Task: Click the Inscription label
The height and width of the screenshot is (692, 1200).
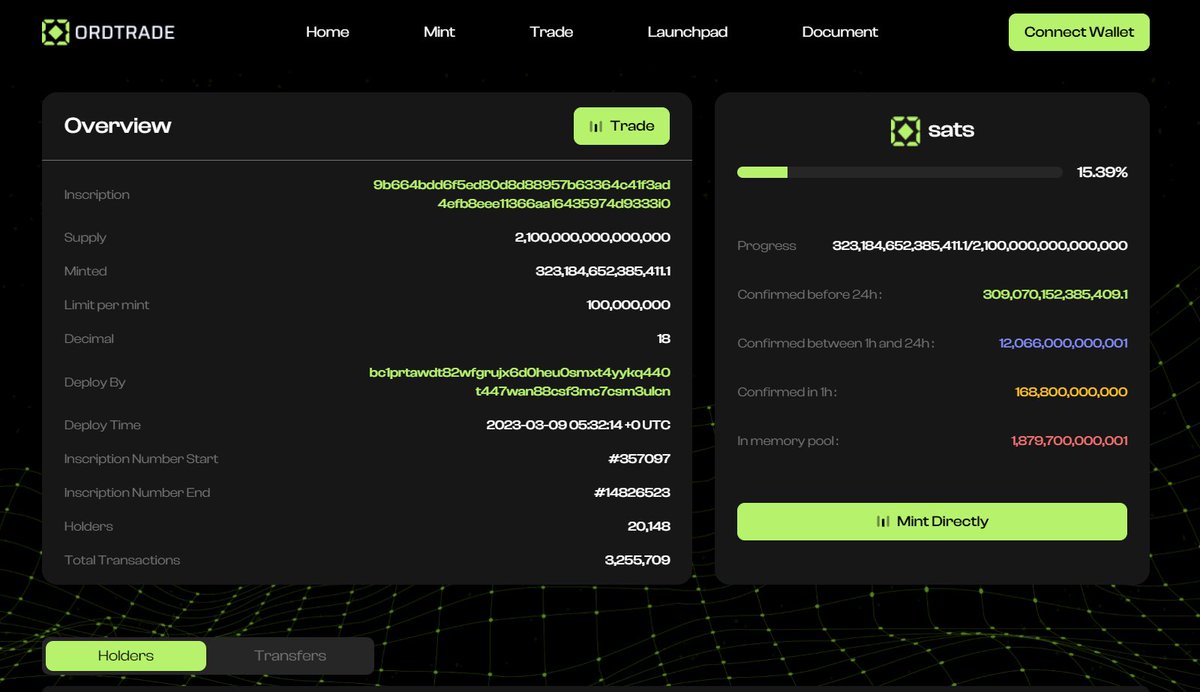Action: (97, 195)
